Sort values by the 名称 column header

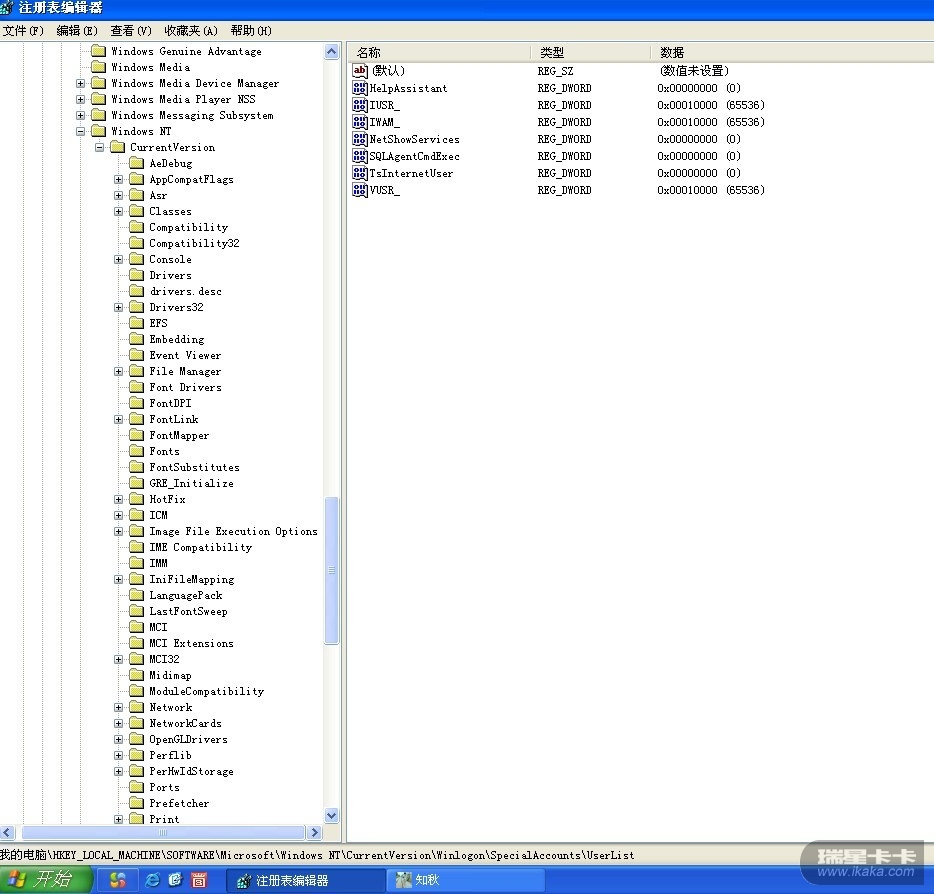[x=438, y=52]
